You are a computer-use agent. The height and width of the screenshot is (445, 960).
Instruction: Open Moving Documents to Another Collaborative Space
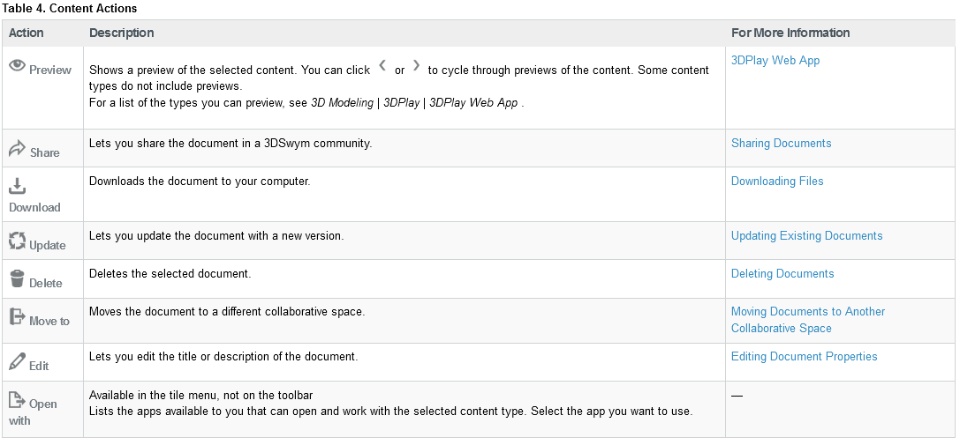click(807, 311)
